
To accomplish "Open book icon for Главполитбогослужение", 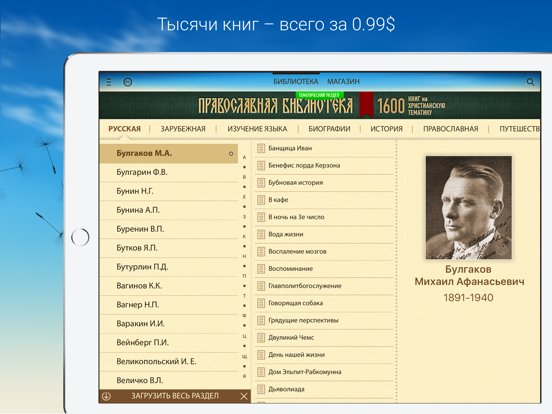I will pos(261,286).
